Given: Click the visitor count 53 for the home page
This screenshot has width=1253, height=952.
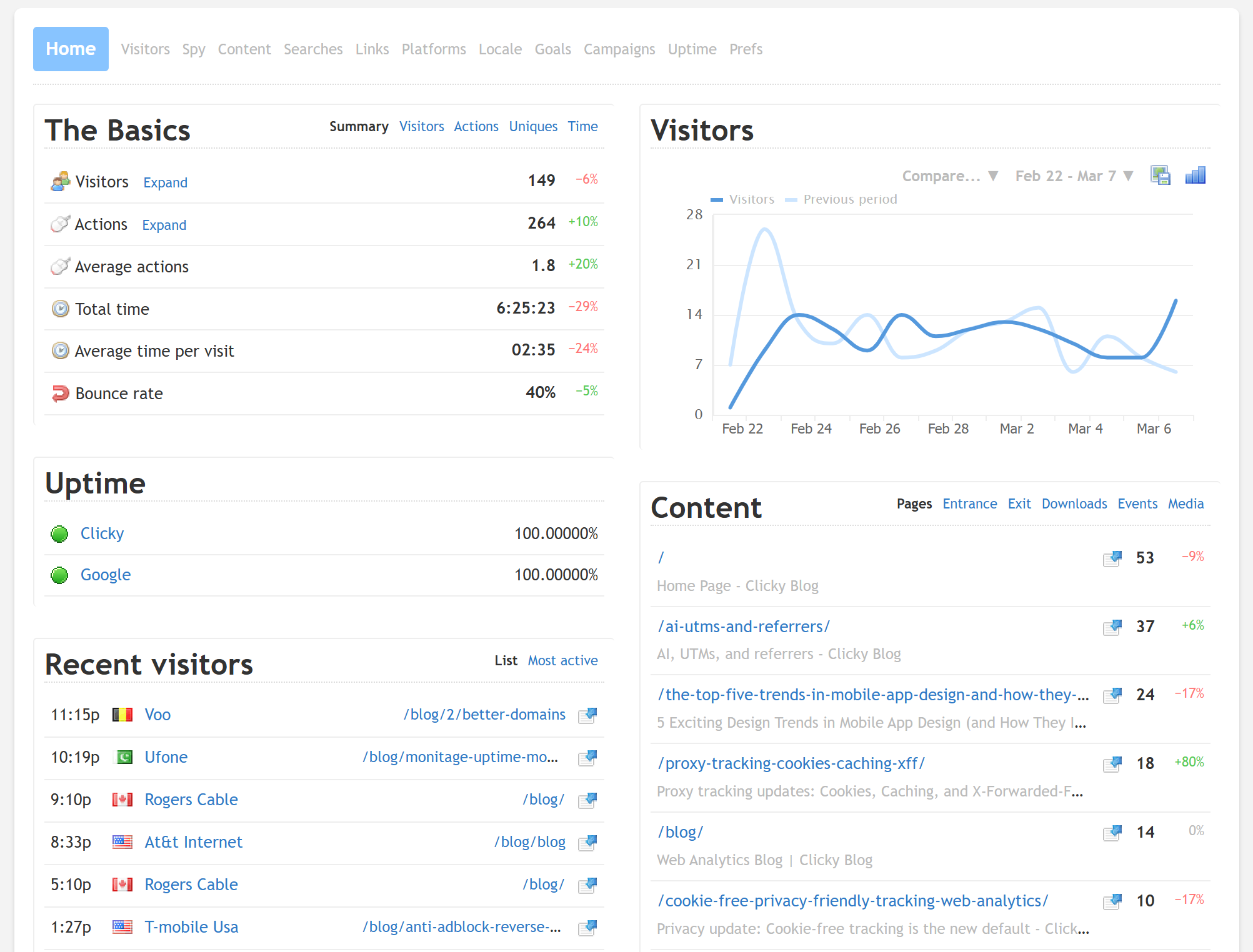Looking at the screenshot, I should (1145, 558).
